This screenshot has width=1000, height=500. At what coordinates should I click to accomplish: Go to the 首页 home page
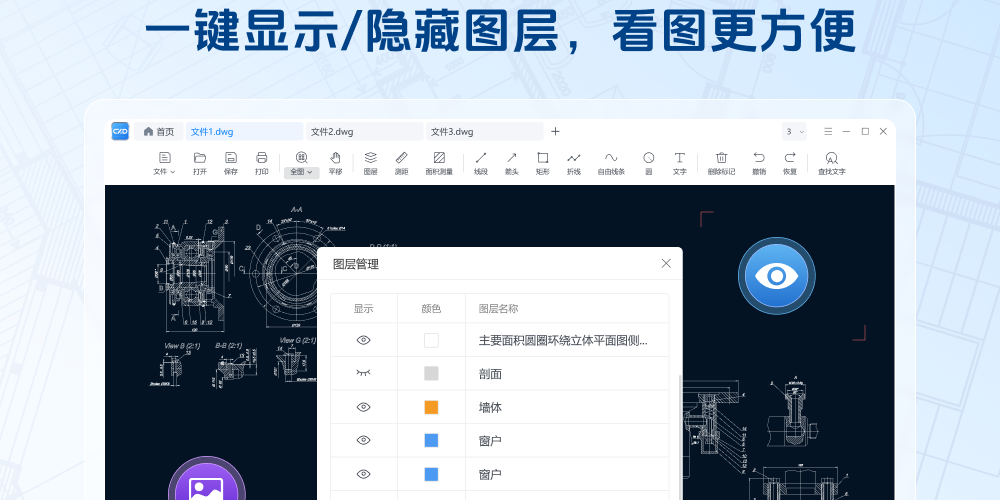tap(158, 131)
